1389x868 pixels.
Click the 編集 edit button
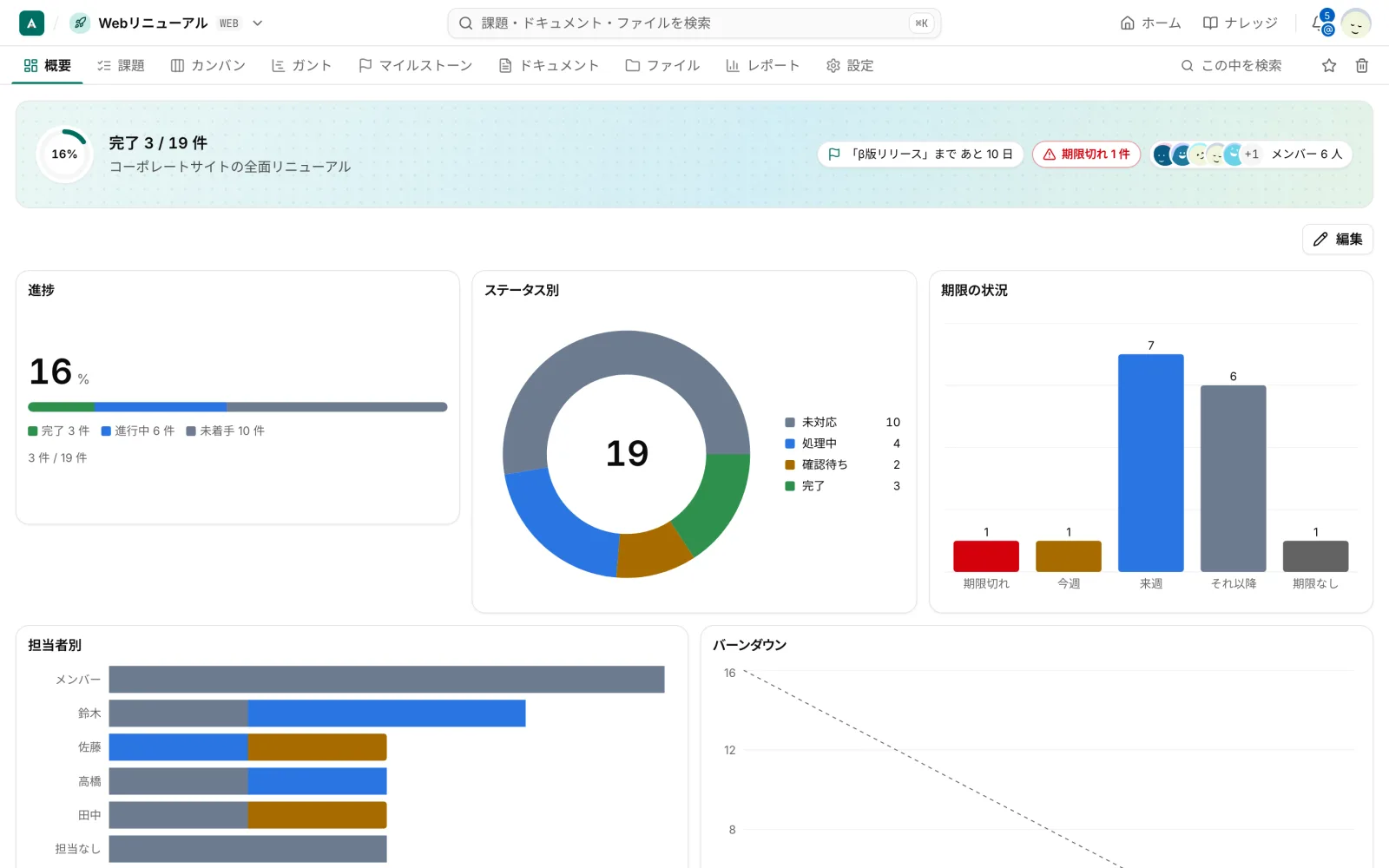coord(1337,239)
